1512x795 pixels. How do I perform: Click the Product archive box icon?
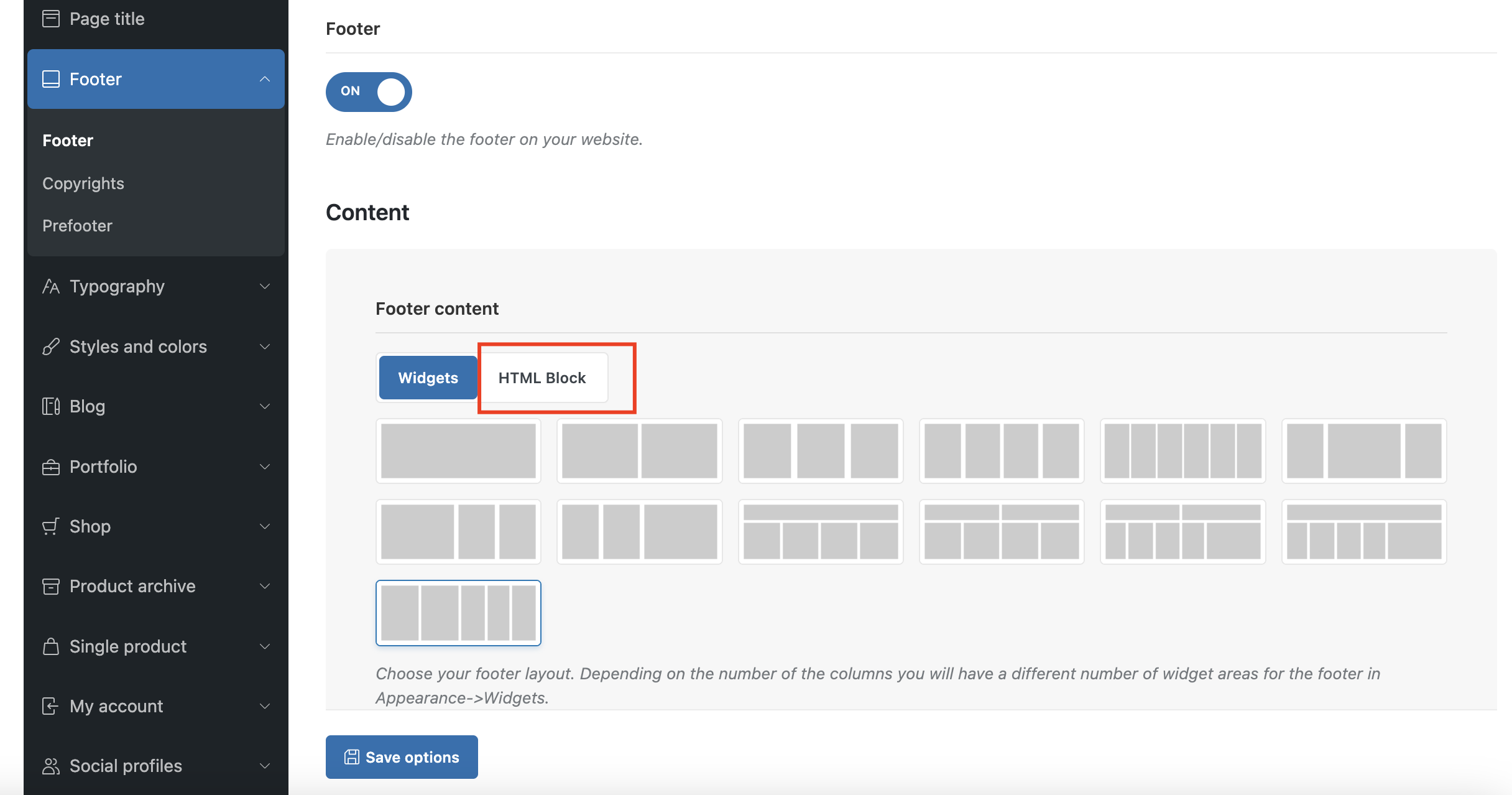(x=51, y=586)
